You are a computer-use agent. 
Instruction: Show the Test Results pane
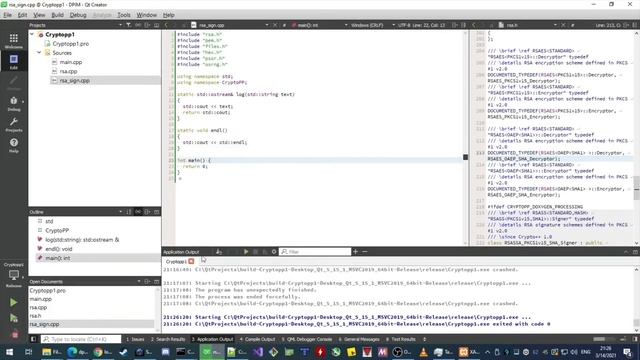click(400, 339)
